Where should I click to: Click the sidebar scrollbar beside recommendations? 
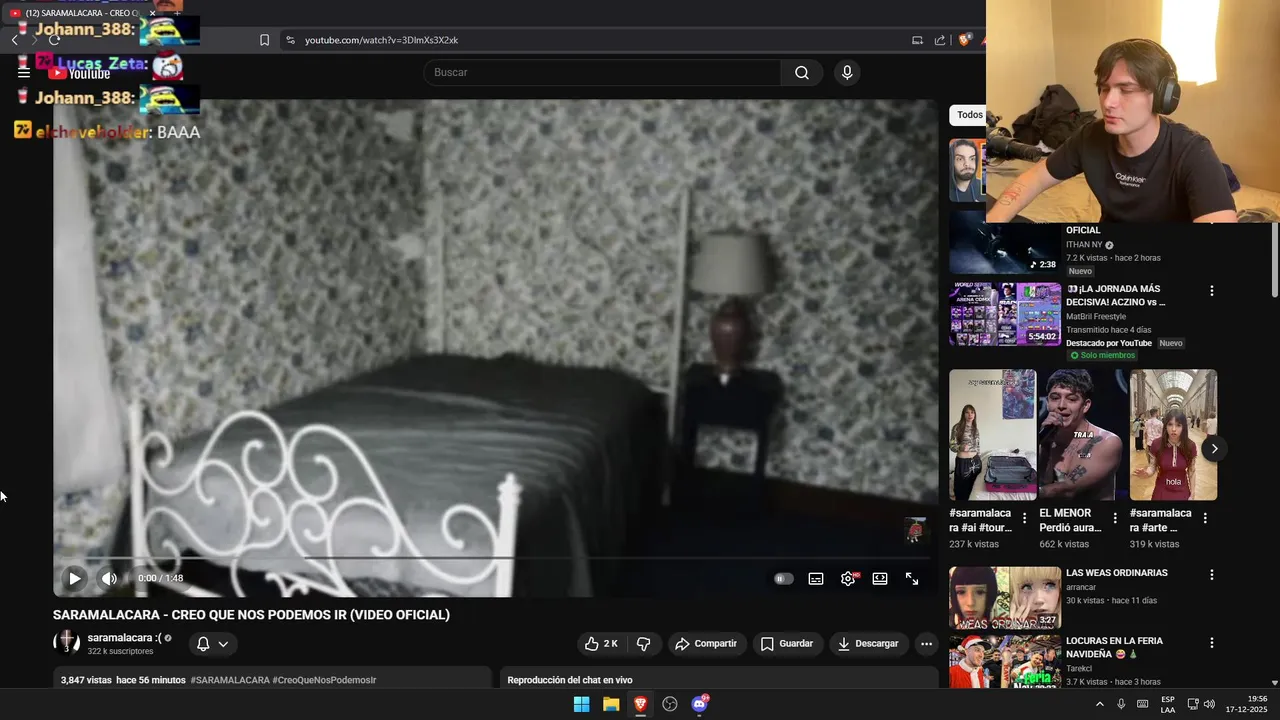coord(1275,260)
